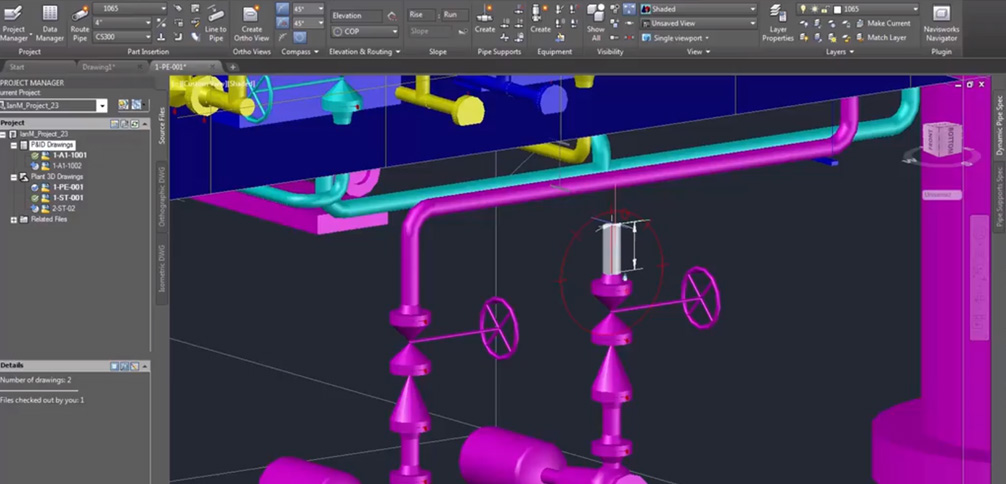The height and width of the screenshot is (484, 1006).
Task: Click the Rise input field
Action: point(420,15)
